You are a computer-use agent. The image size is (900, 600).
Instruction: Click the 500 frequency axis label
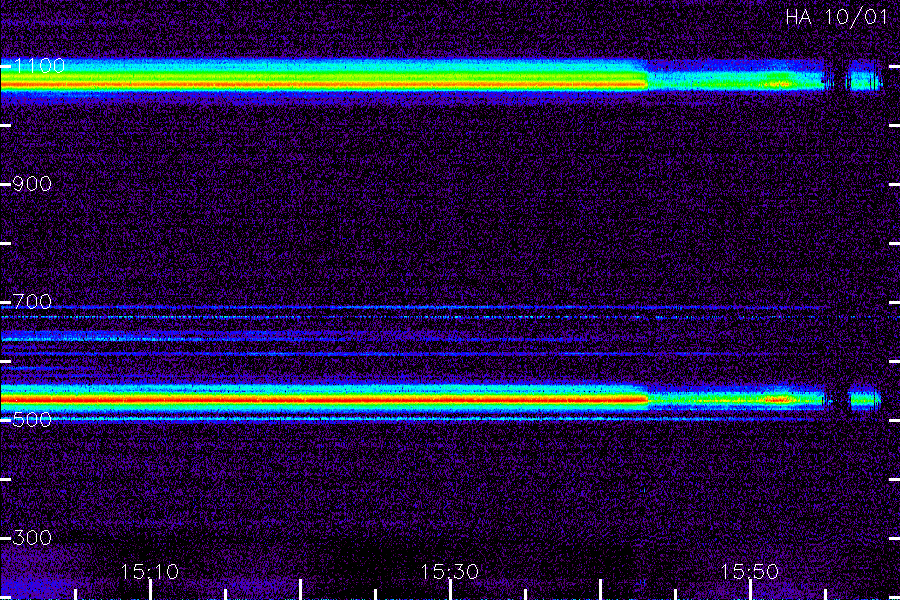[x=32, y=420]
